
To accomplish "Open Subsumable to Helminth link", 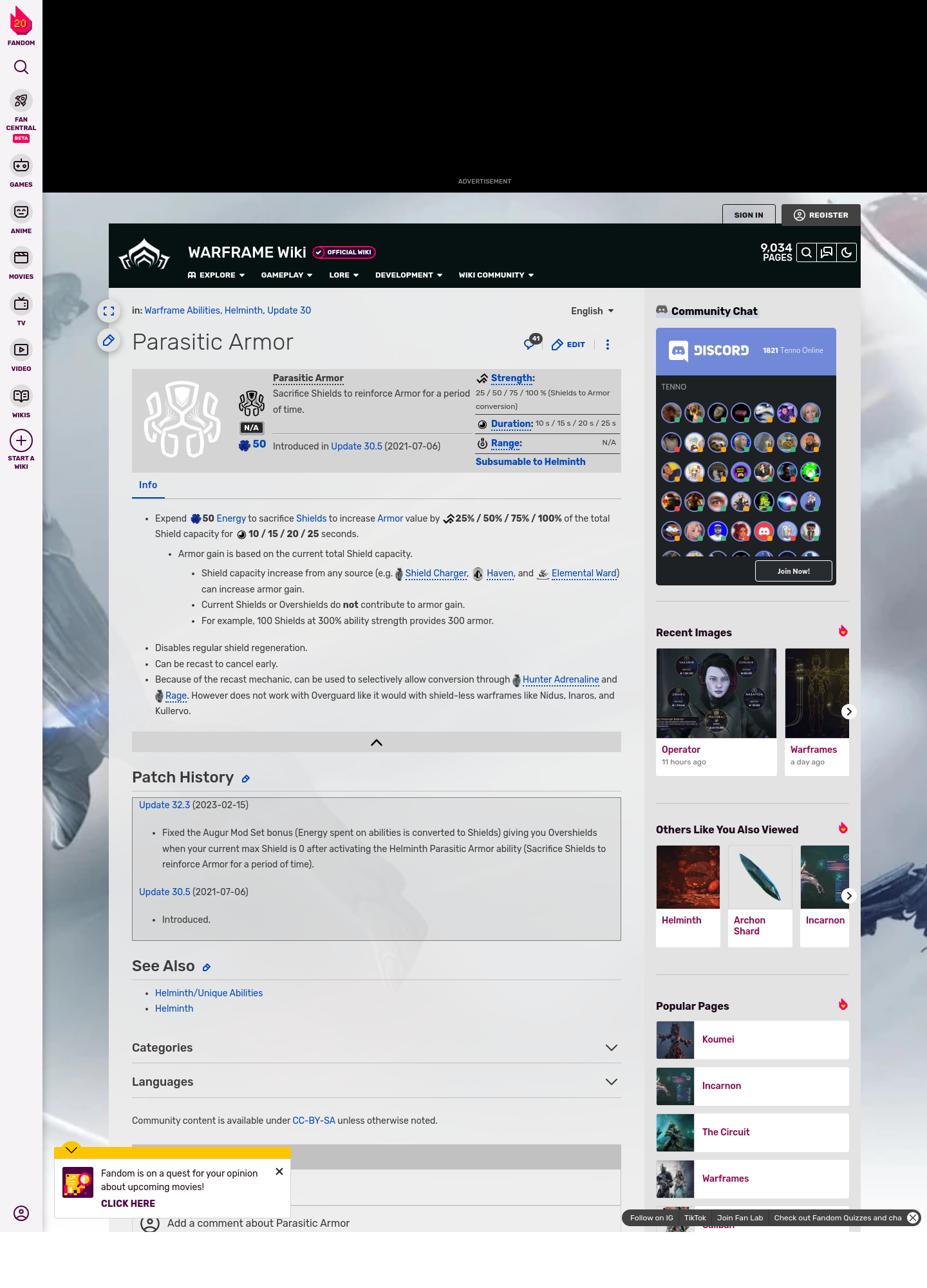I will tap(530, 462).
